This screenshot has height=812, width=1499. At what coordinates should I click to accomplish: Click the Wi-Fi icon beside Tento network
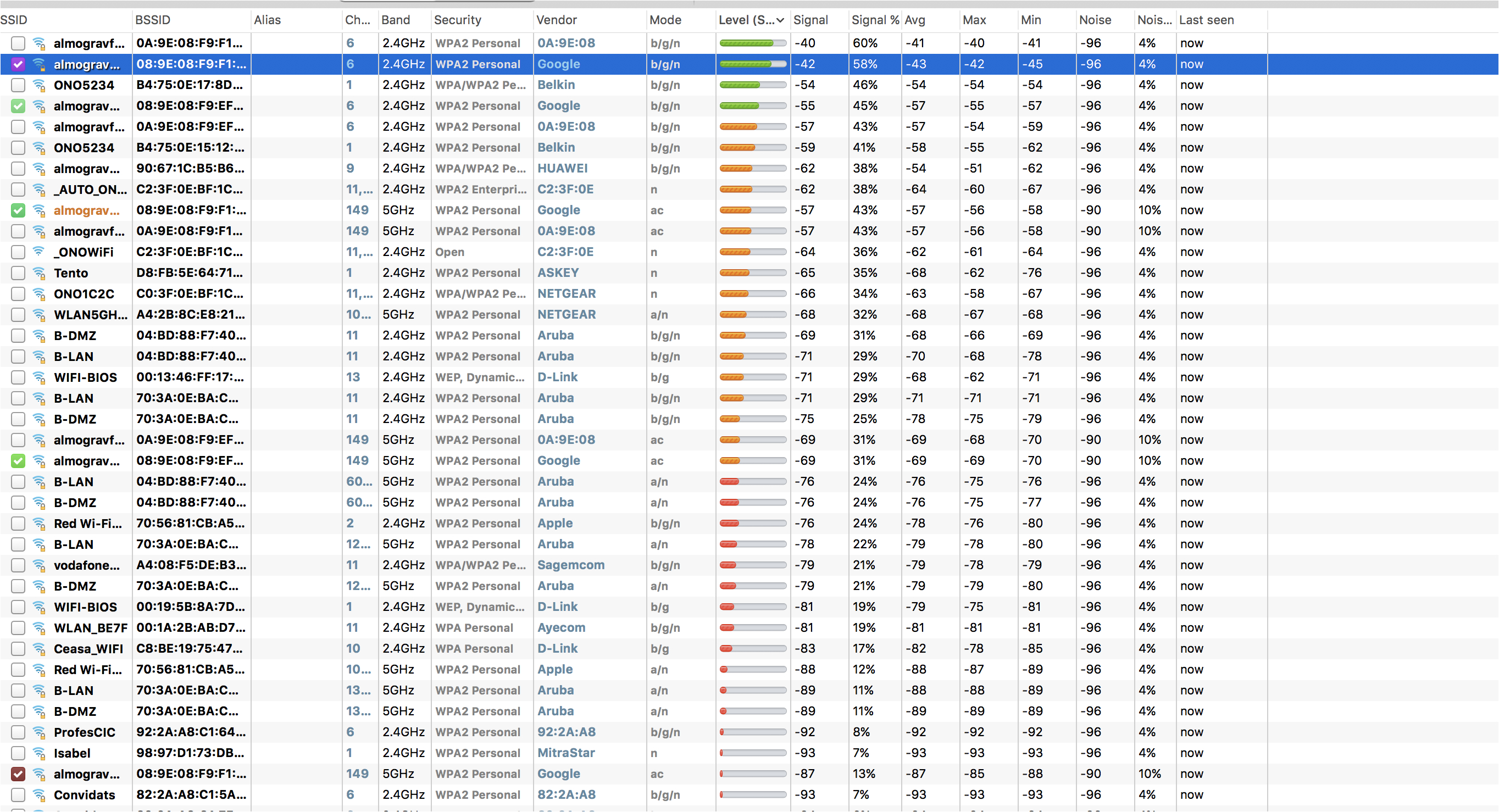point(39,273)
